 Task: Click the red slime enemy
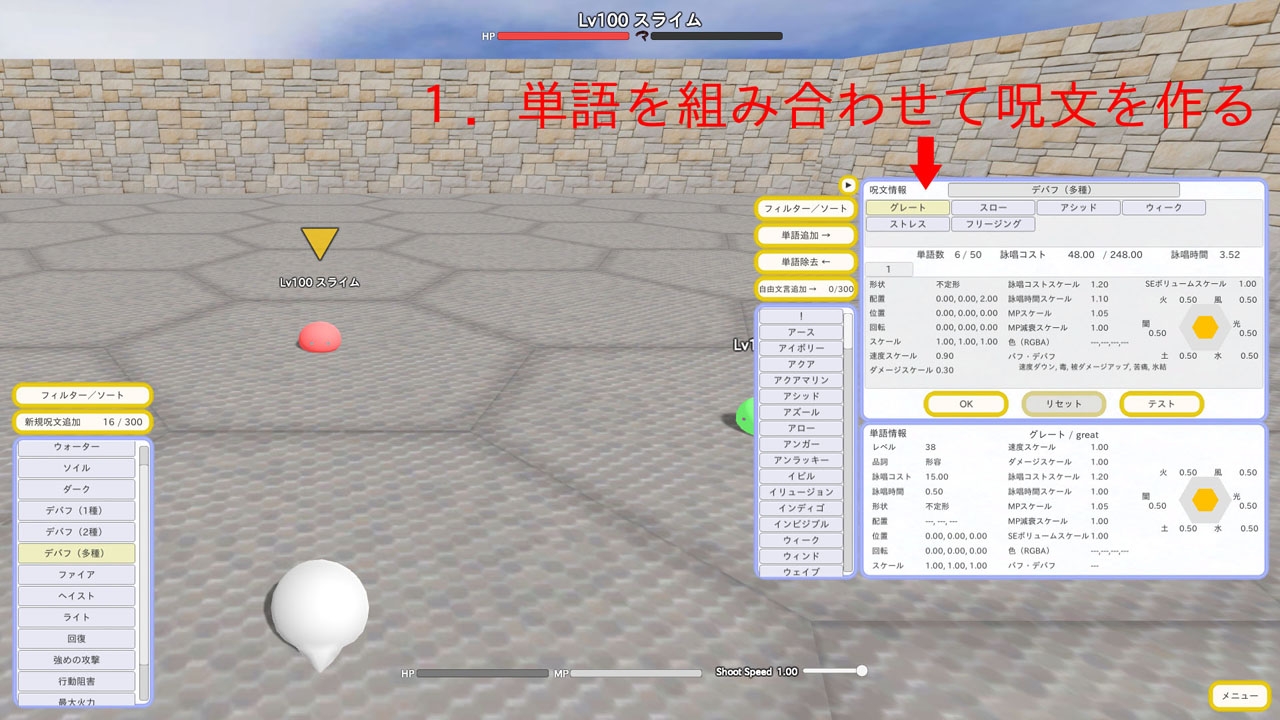[x=320, y=336]
